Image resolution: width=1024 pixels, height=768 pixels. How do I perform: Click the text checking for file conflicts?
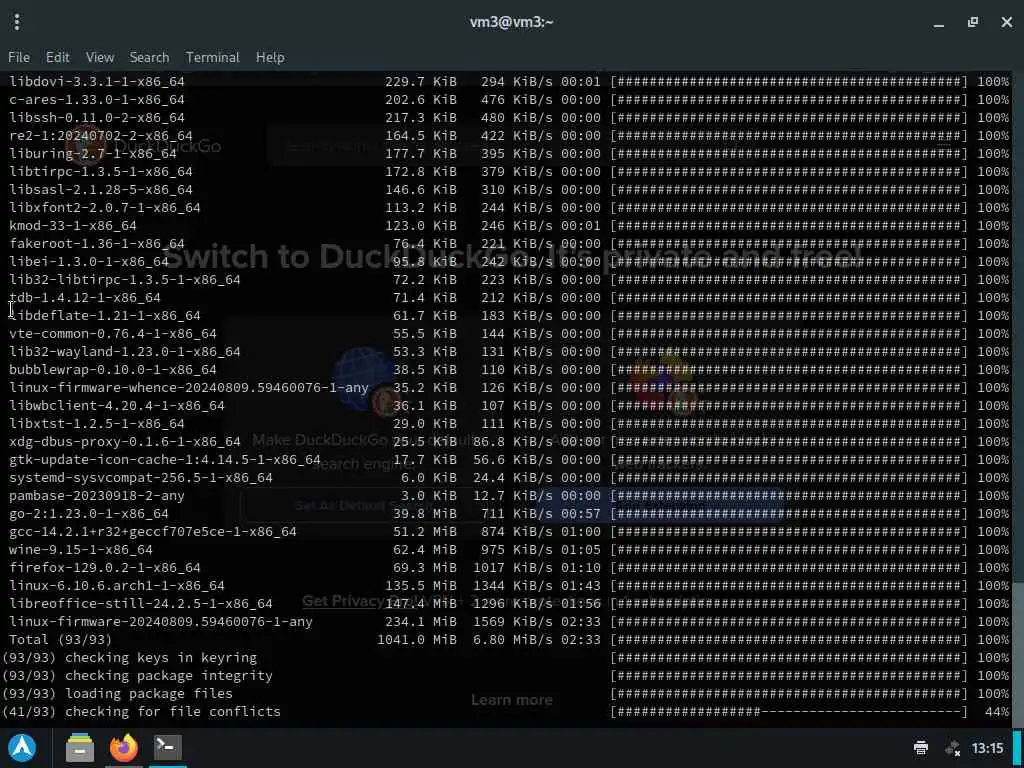[172, 711]
